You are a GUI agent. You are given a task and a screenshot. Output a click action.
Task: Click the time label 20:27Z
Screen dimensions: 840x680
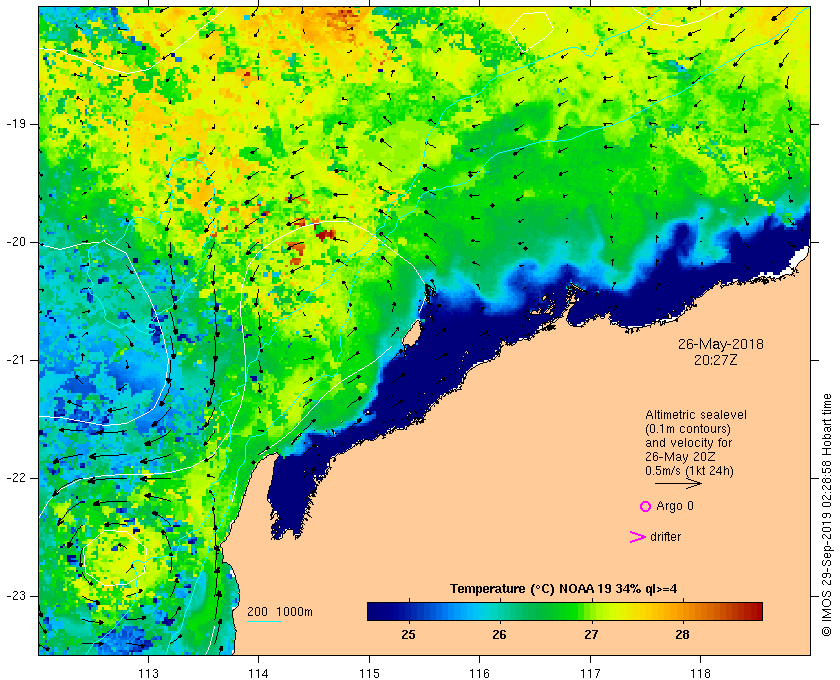coord(716,360)
